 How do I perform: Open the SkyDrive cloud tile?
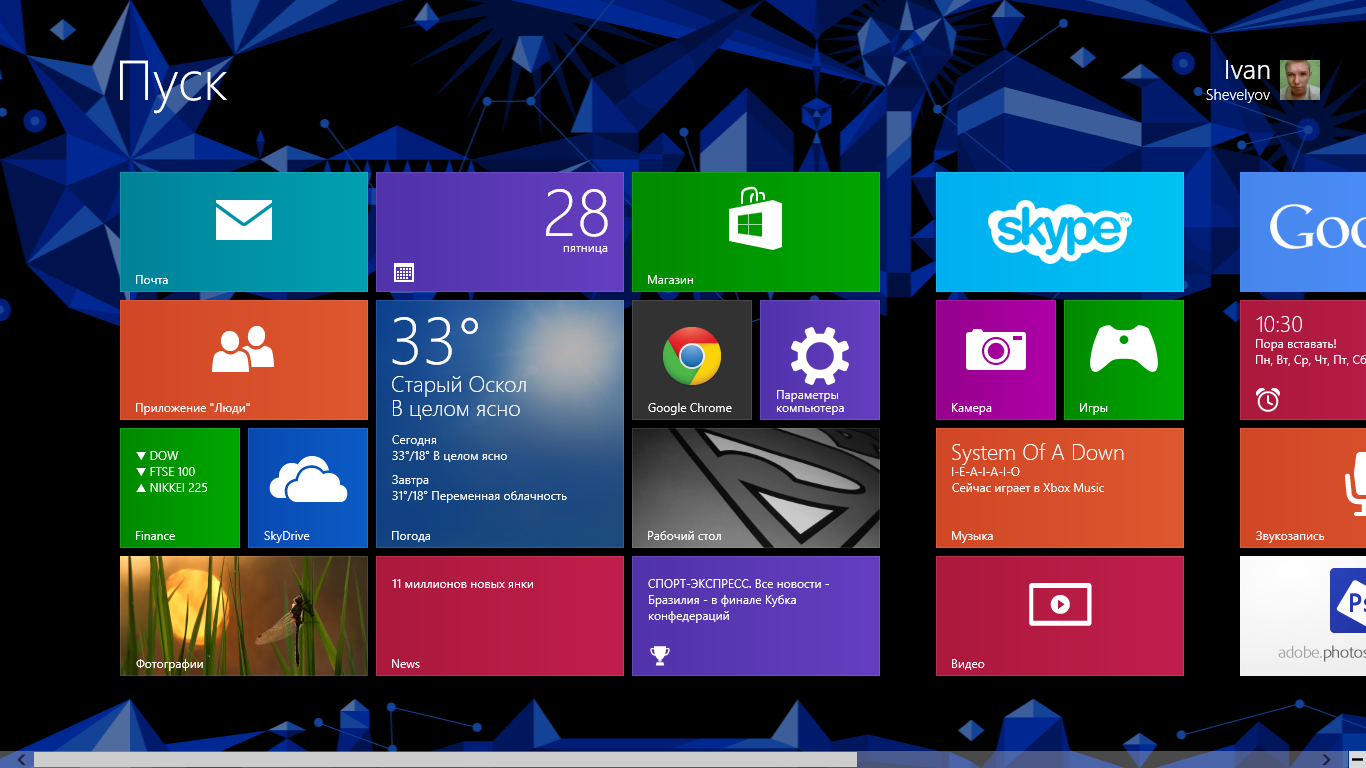click(x=308, y=488)
